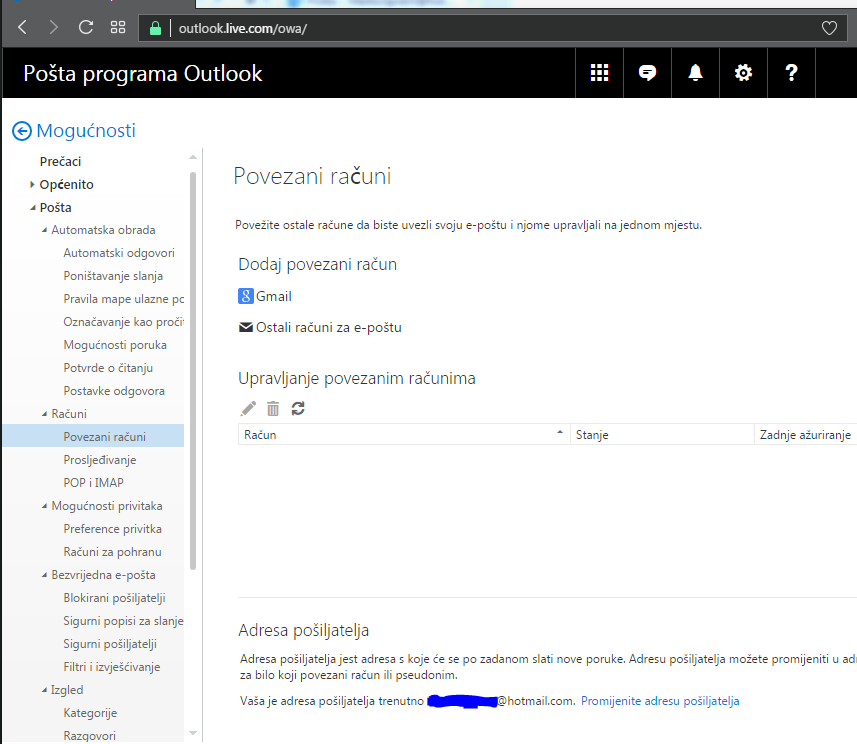This screenshot has width=857, height=744.
Task: Open the settings gear icon
Action: tap(743, 73)
